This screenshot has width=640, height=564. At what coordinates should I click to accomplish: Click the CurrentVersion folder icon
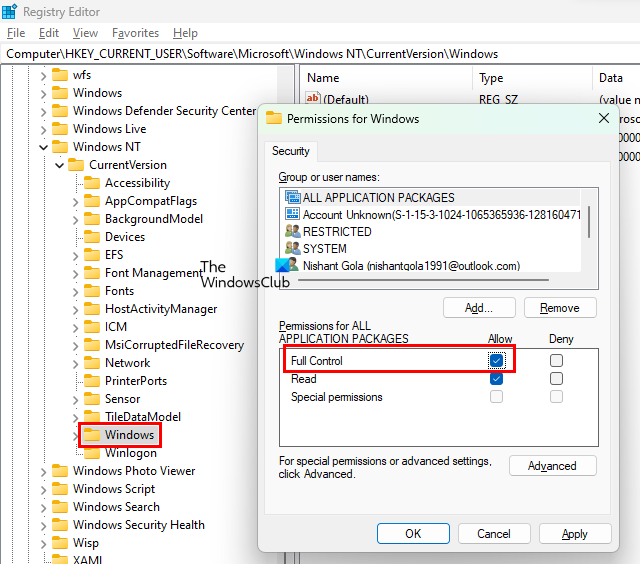click(76, 165)
